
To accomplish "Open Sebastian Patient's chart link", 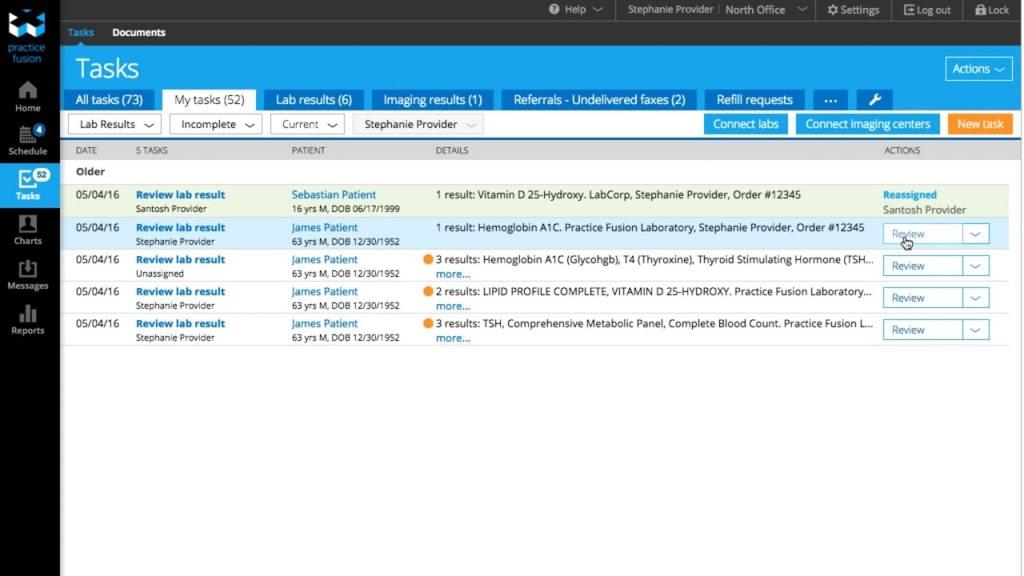I will point(334,195).
